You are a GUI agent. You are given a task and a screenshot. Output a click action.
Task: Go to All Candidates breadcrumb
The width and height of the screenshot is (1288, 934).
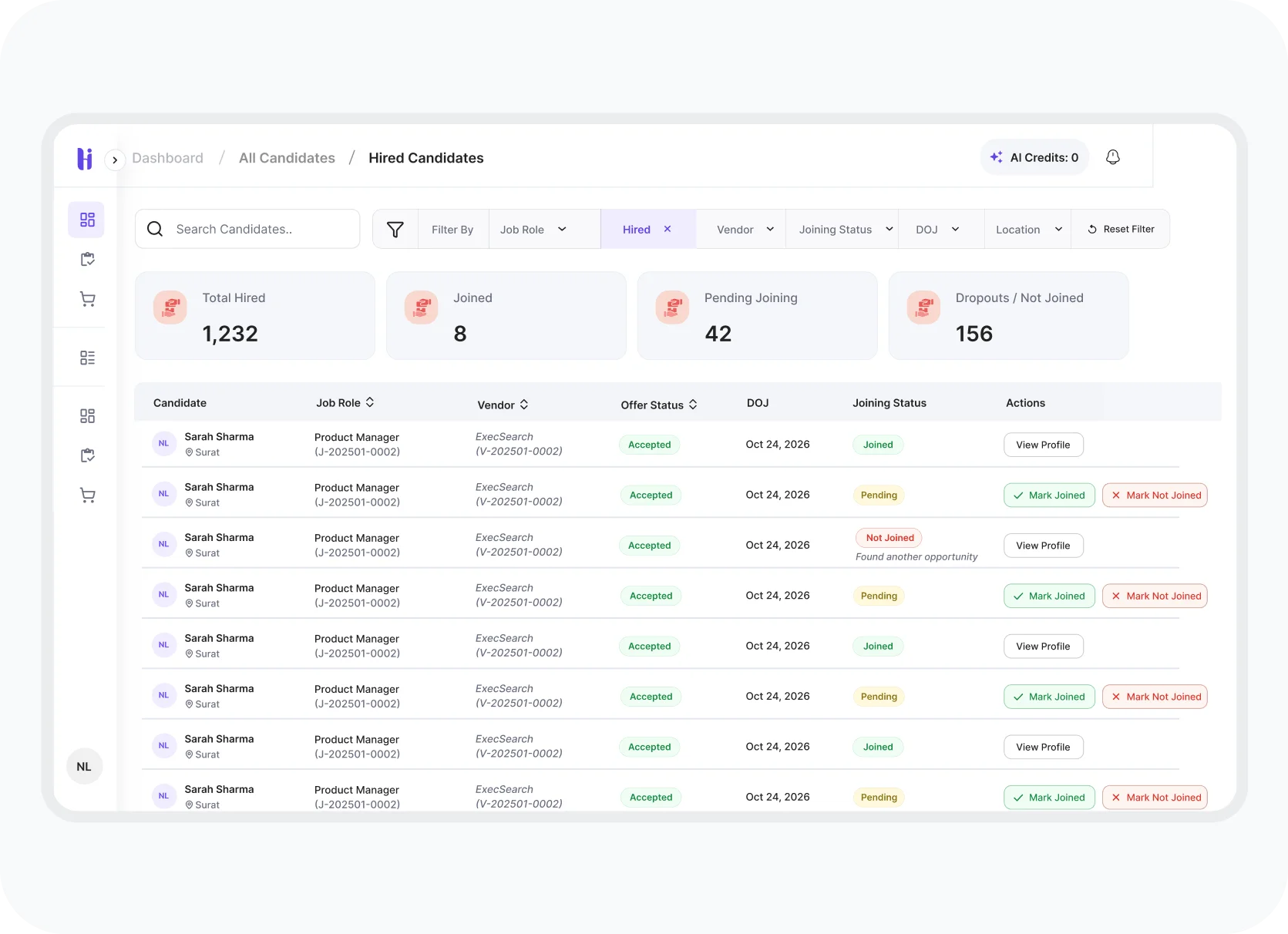point(287,158)
